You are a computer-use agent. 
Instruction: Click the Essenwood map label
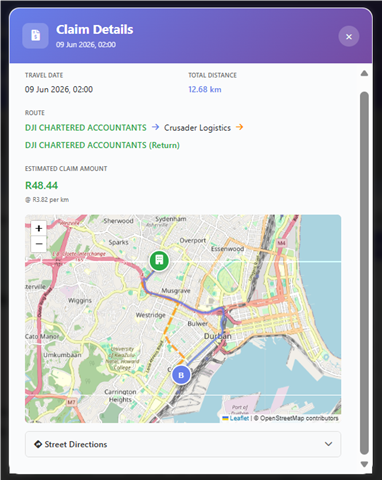pos(227,249)
